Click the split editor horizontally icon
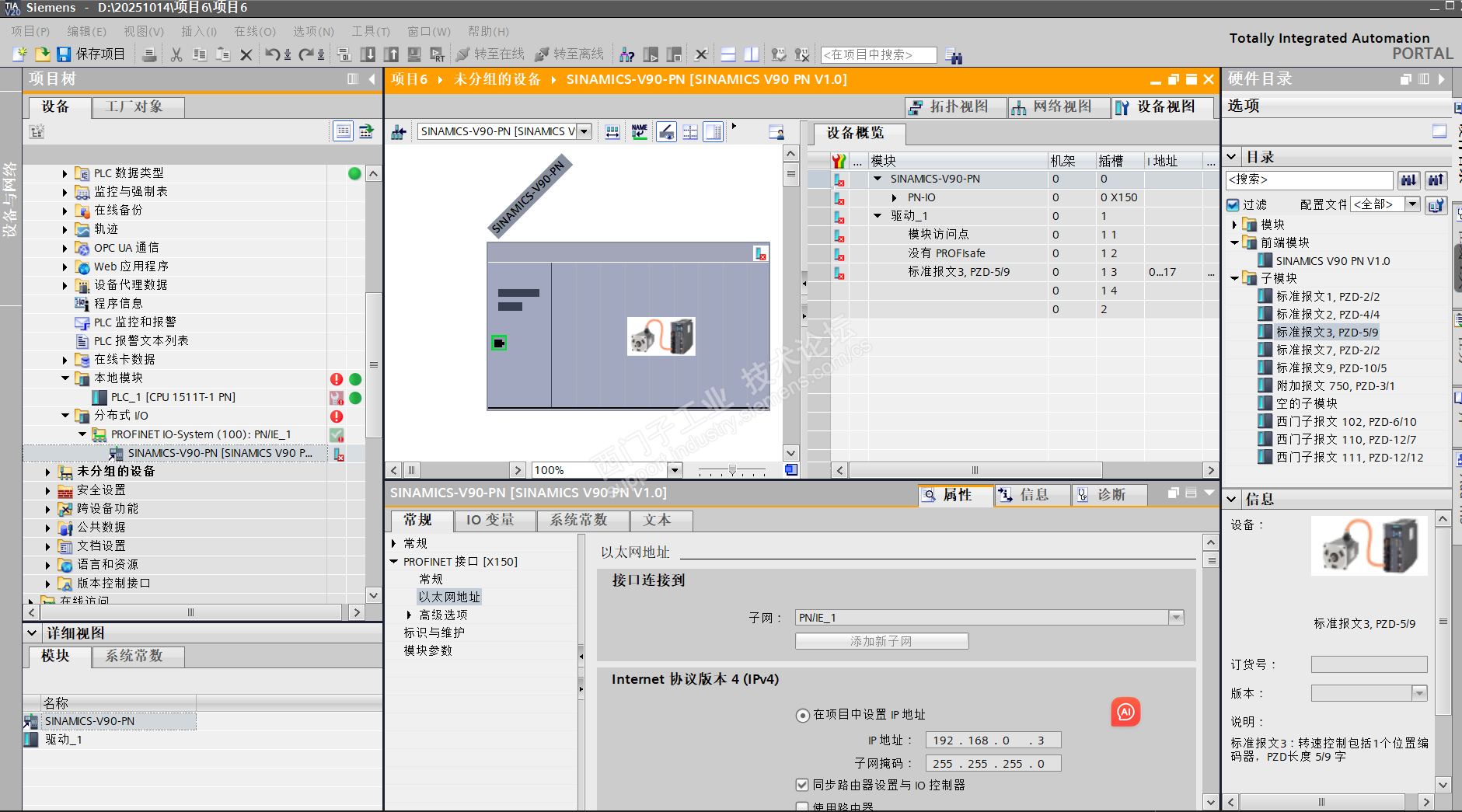The image size is (1462, 812). coord(728,54)
